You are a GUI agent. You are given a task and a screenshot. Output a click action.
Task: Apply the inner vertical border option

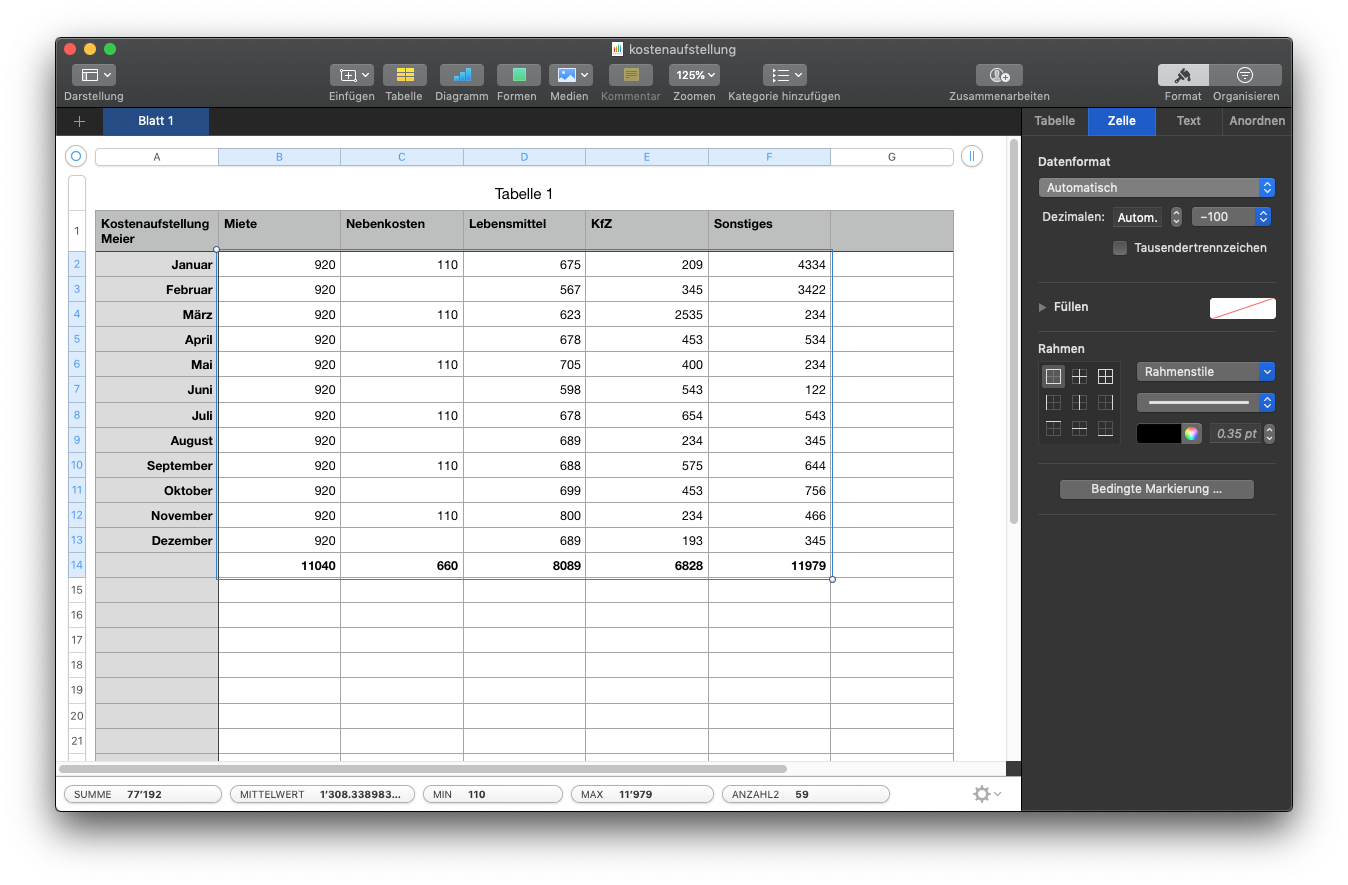pyautogui.click(x=1079, y=402)
